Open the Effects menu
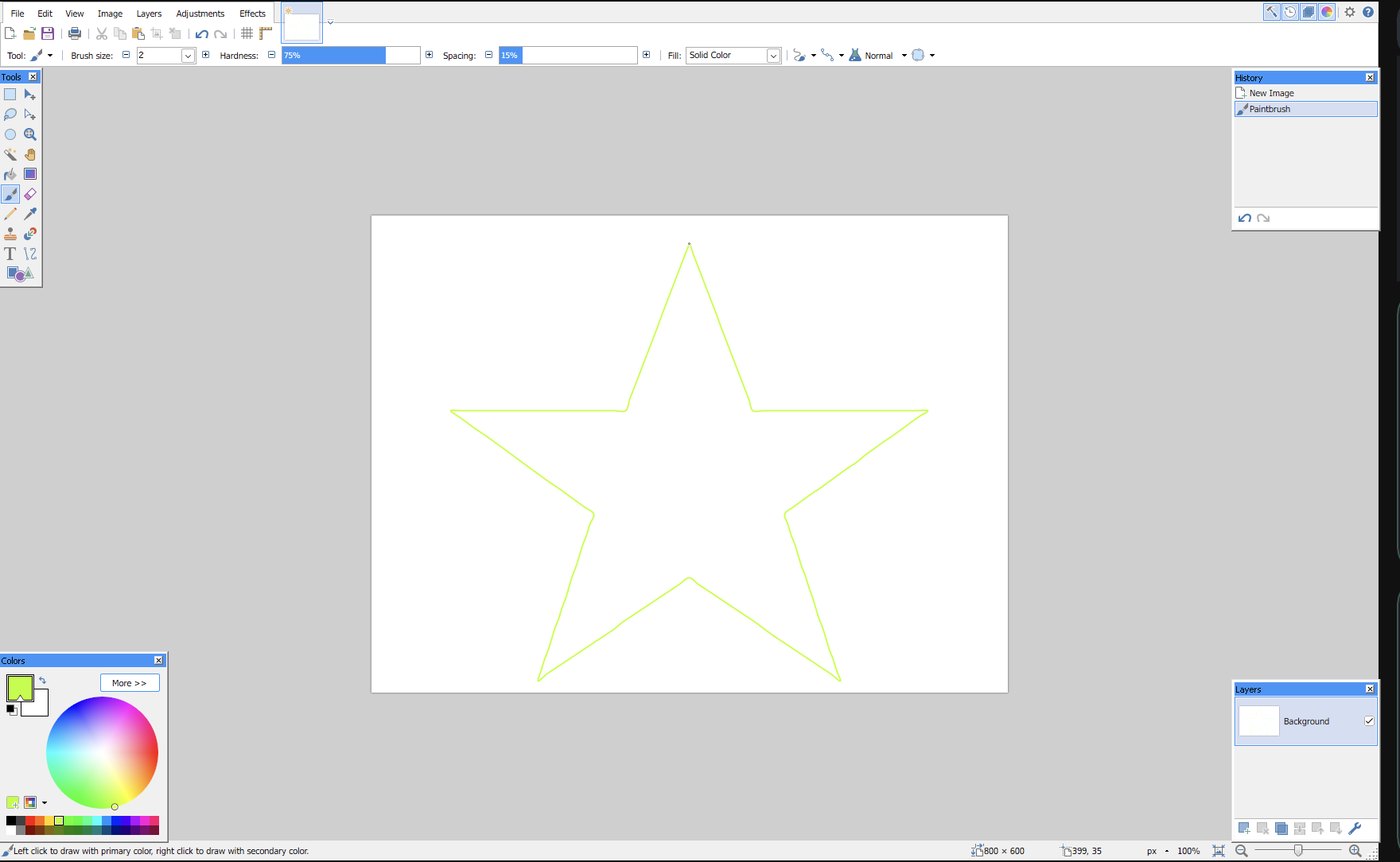1400x862 pixels. point(252,14)
